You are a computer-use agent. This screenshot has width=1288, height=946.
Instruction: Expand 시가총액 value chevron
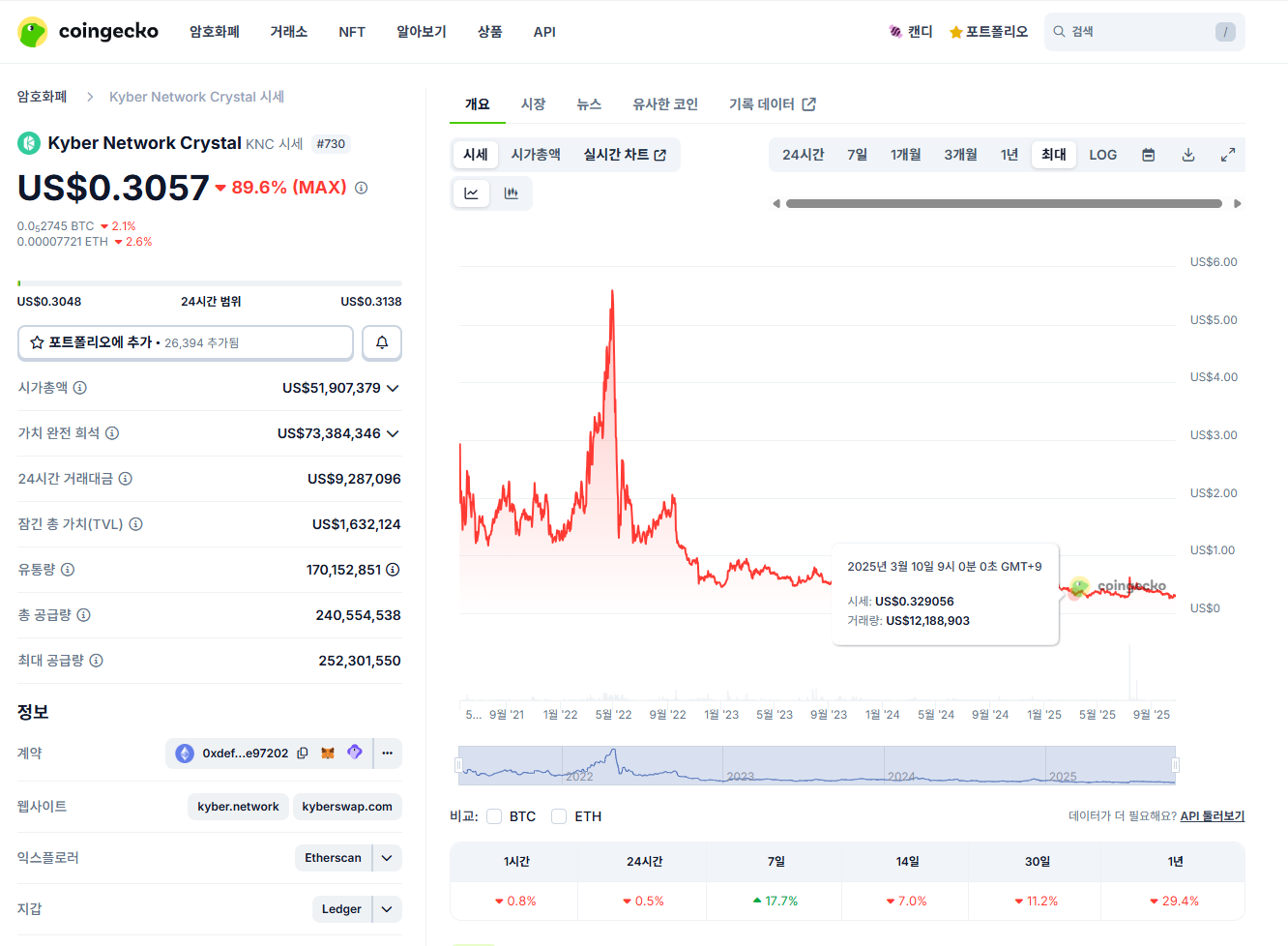click(x=393, y=388)
